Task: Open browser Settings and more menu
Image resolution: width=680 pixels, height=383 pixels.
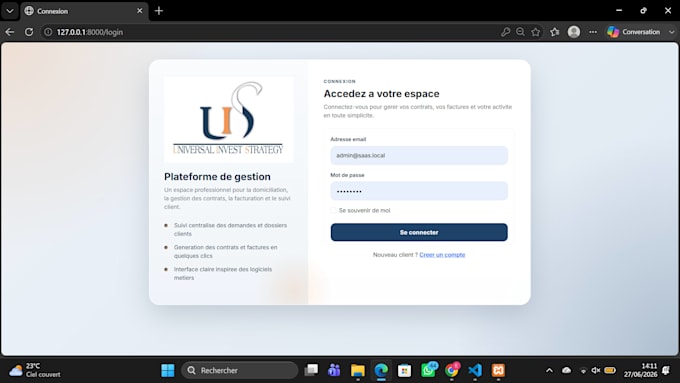Action: [593, 32]
